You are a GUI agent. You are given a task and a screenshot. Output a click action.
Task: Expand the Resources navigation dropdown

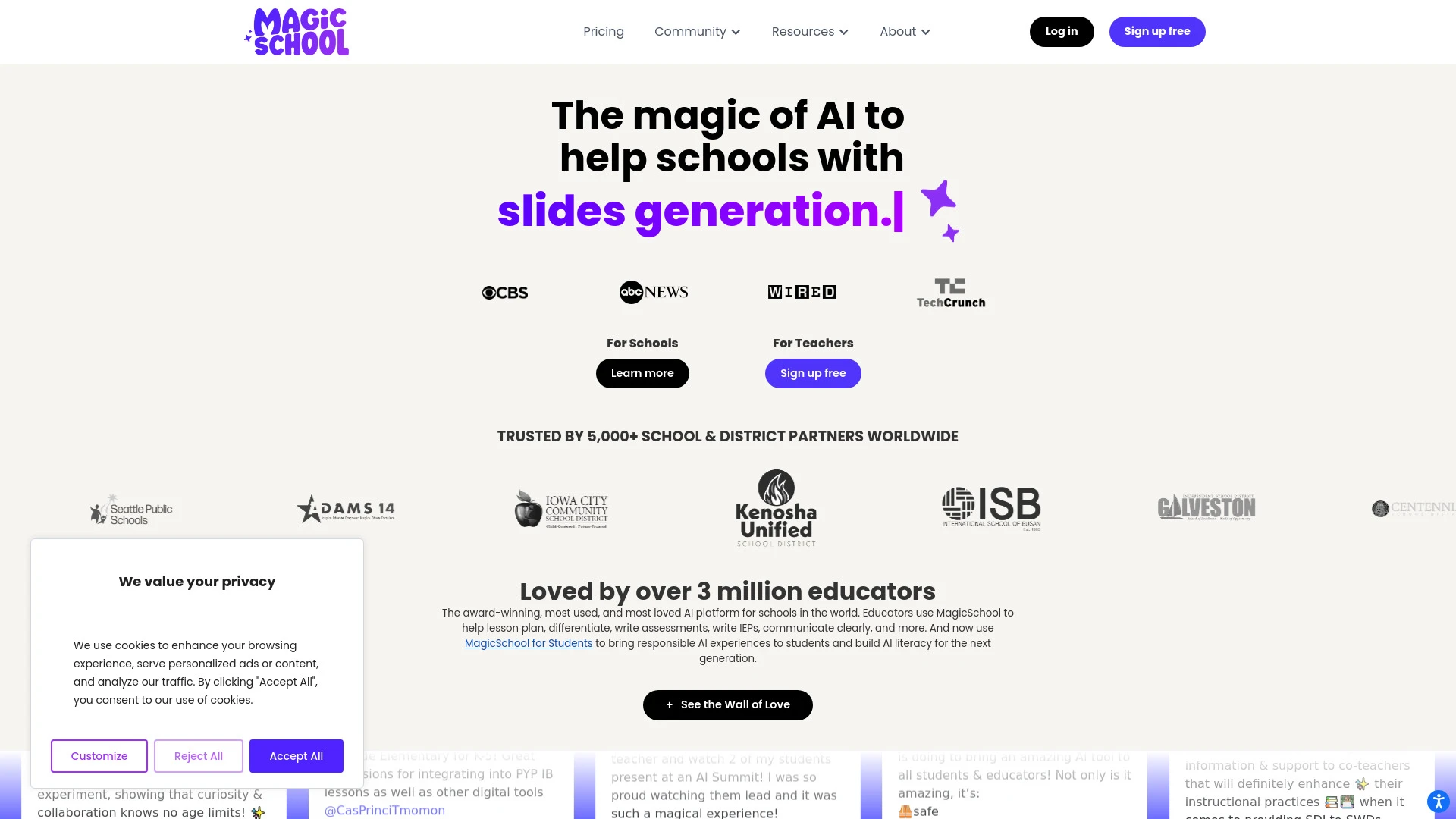point(810,31)
